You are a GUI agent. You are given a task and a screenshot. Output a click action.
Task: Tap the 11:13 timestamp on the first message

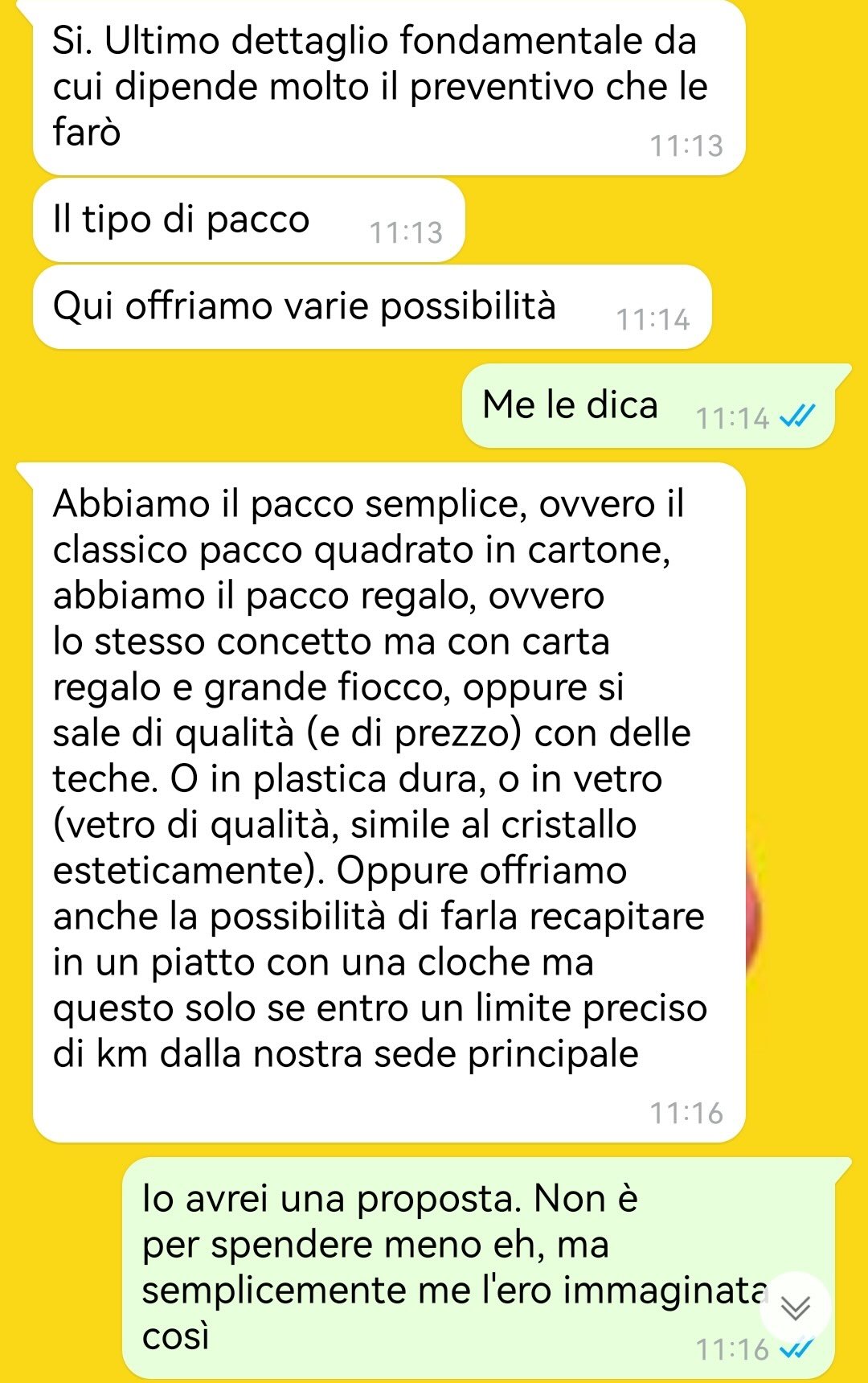click(x=686, y=146)
